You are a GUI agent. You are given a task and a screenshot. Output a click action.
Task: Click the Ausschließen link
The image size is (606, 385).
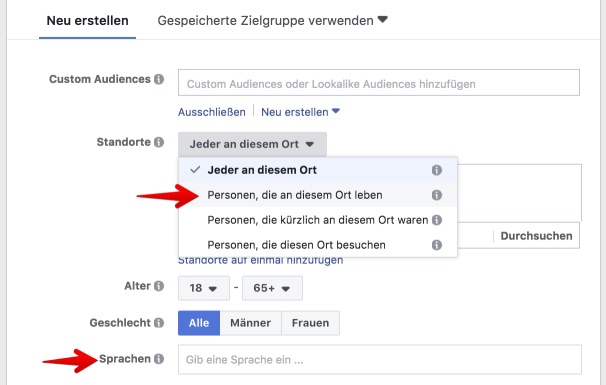click(x=212, y=112)
